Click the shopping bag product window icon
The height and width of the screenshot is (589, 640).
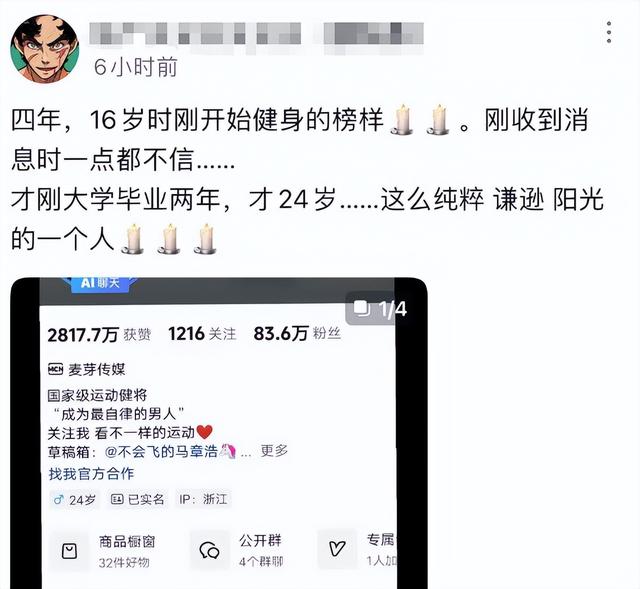pyautogui.click(x=69, y=551)
